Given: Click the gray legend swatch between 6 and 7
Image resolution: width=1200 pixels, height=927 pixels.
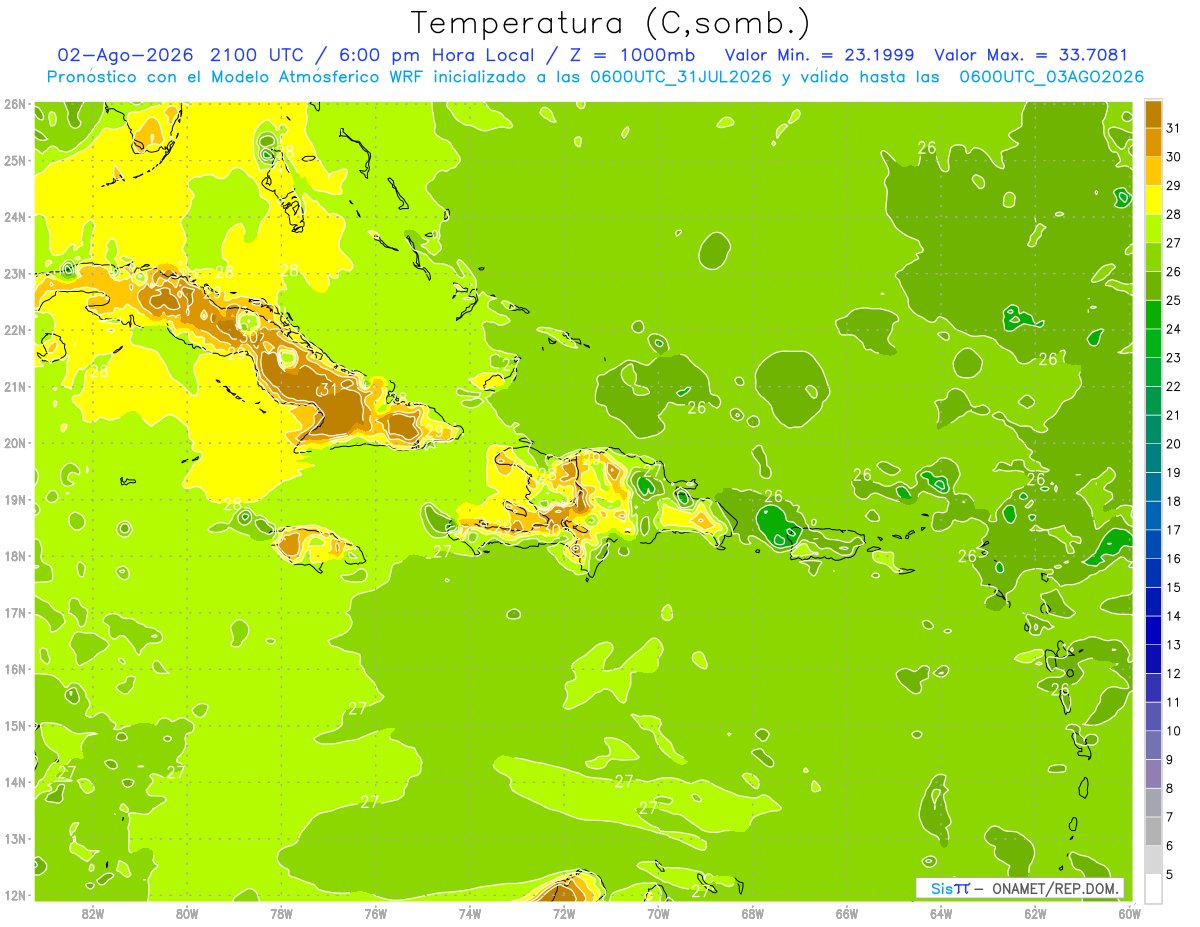Looking at the screenshot, I should [1153, 831].
